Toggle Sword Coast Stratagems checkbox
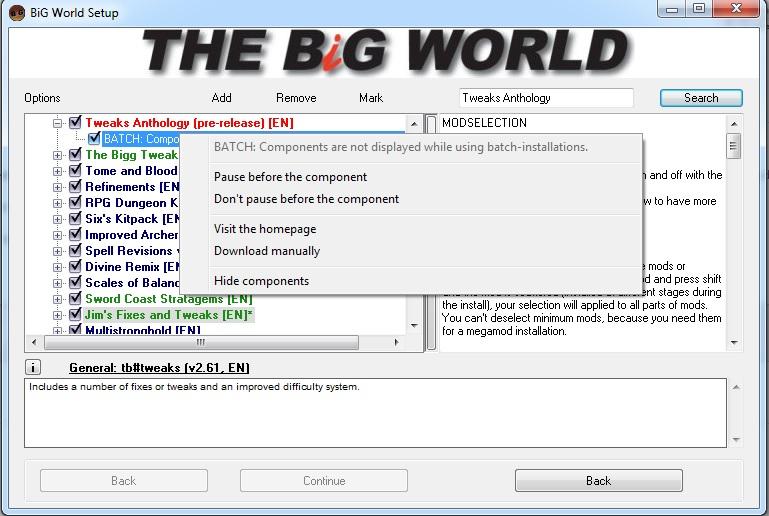 pyautogui.click(x=75, y=299)
